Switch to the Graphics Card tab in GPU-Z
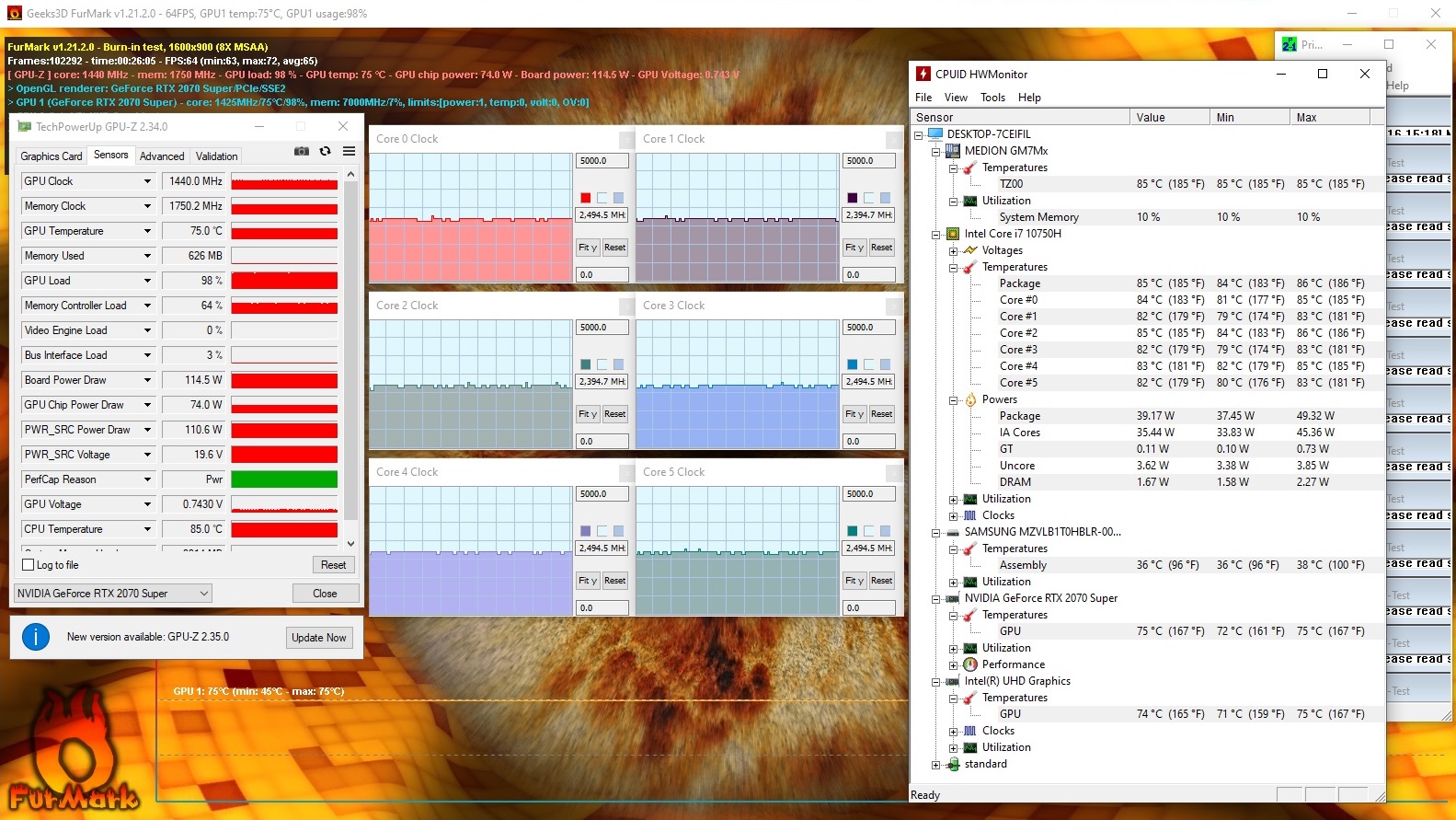1456x820 pixels. 52,156
